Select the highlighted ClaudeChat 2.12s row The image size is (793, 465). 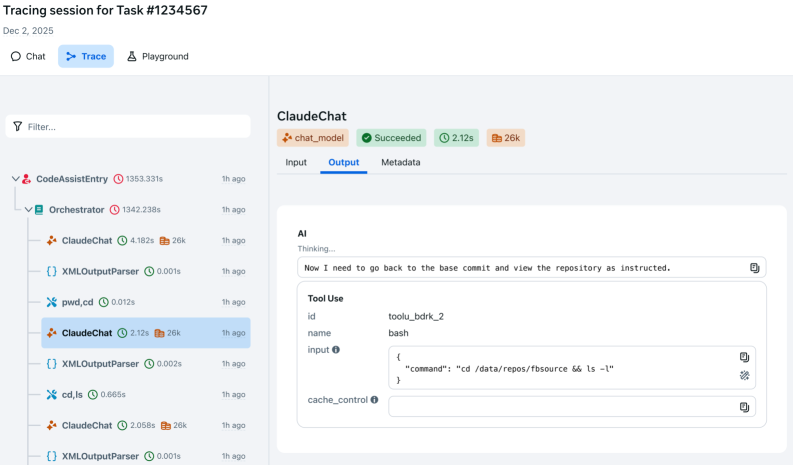pyautogui.click(x=146, y=333)
